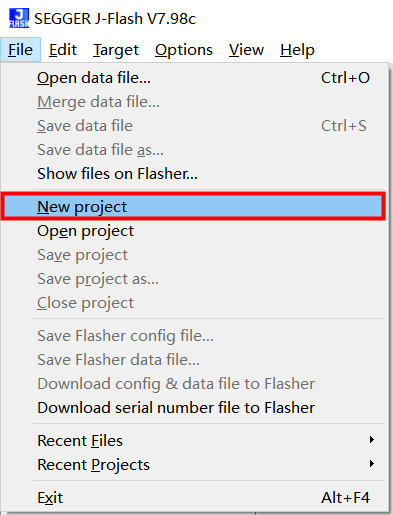Choose Open project from the File menu
The image size is (393, 515).
194,231
